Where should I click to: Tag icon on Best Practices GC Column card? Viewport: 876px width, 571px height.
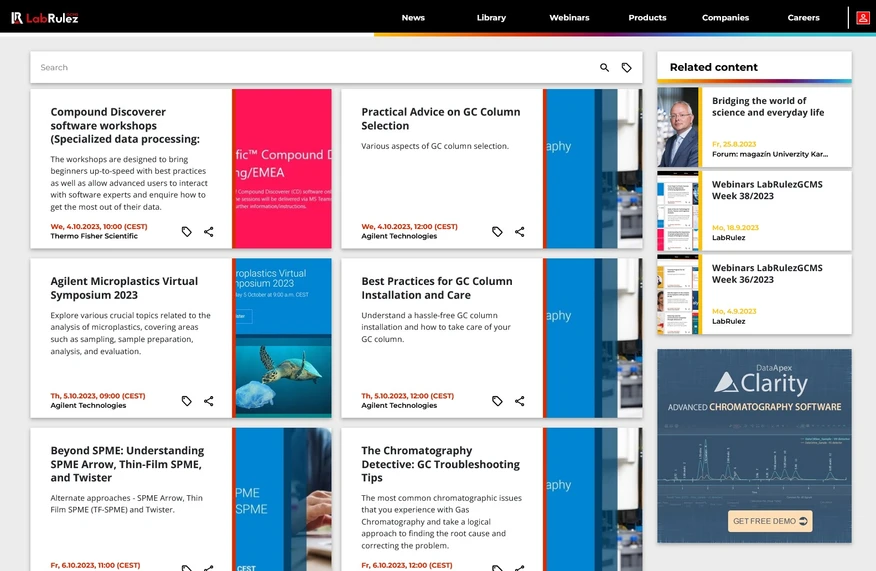[497, 401]
